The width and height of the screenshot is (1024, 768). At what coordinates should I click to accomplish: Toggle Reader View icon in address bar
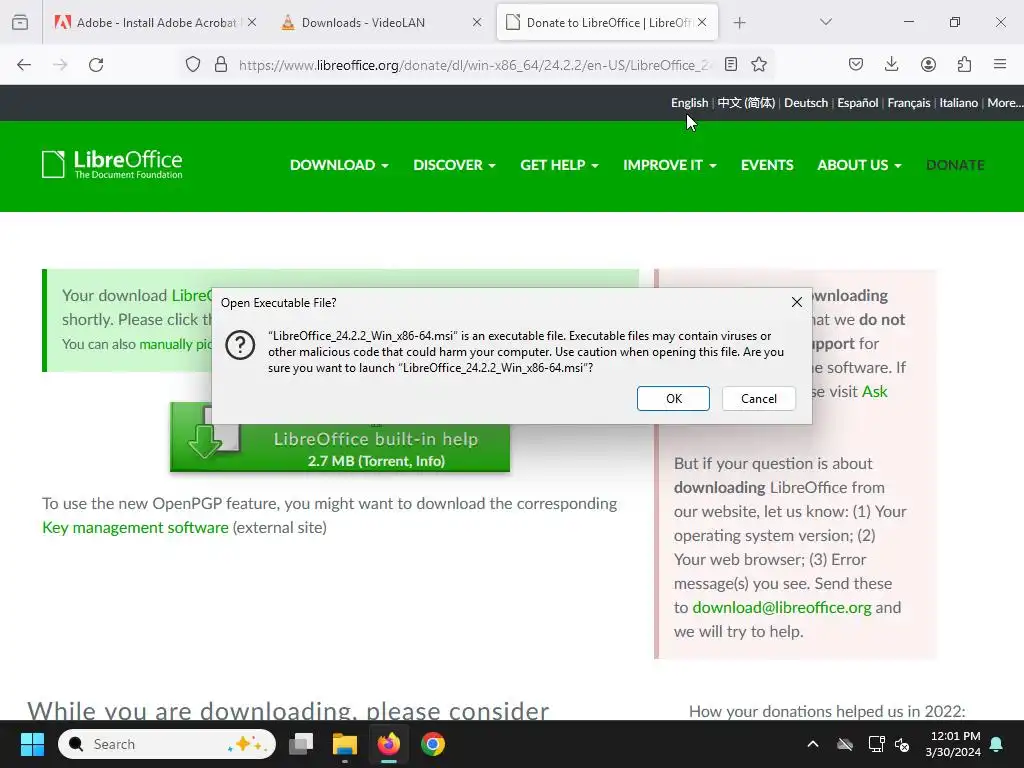pos(731,64)
